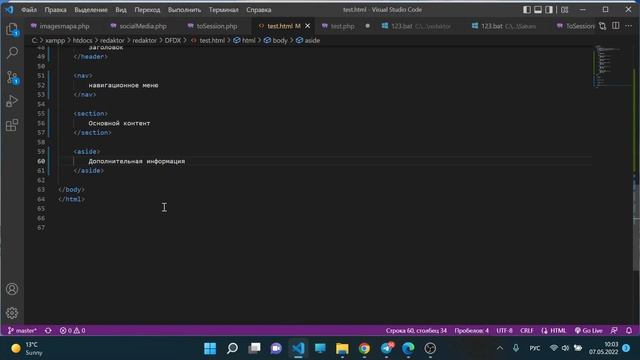
Task: Expand DFDX breadcrumb folder
Action: tap(173, 40)
